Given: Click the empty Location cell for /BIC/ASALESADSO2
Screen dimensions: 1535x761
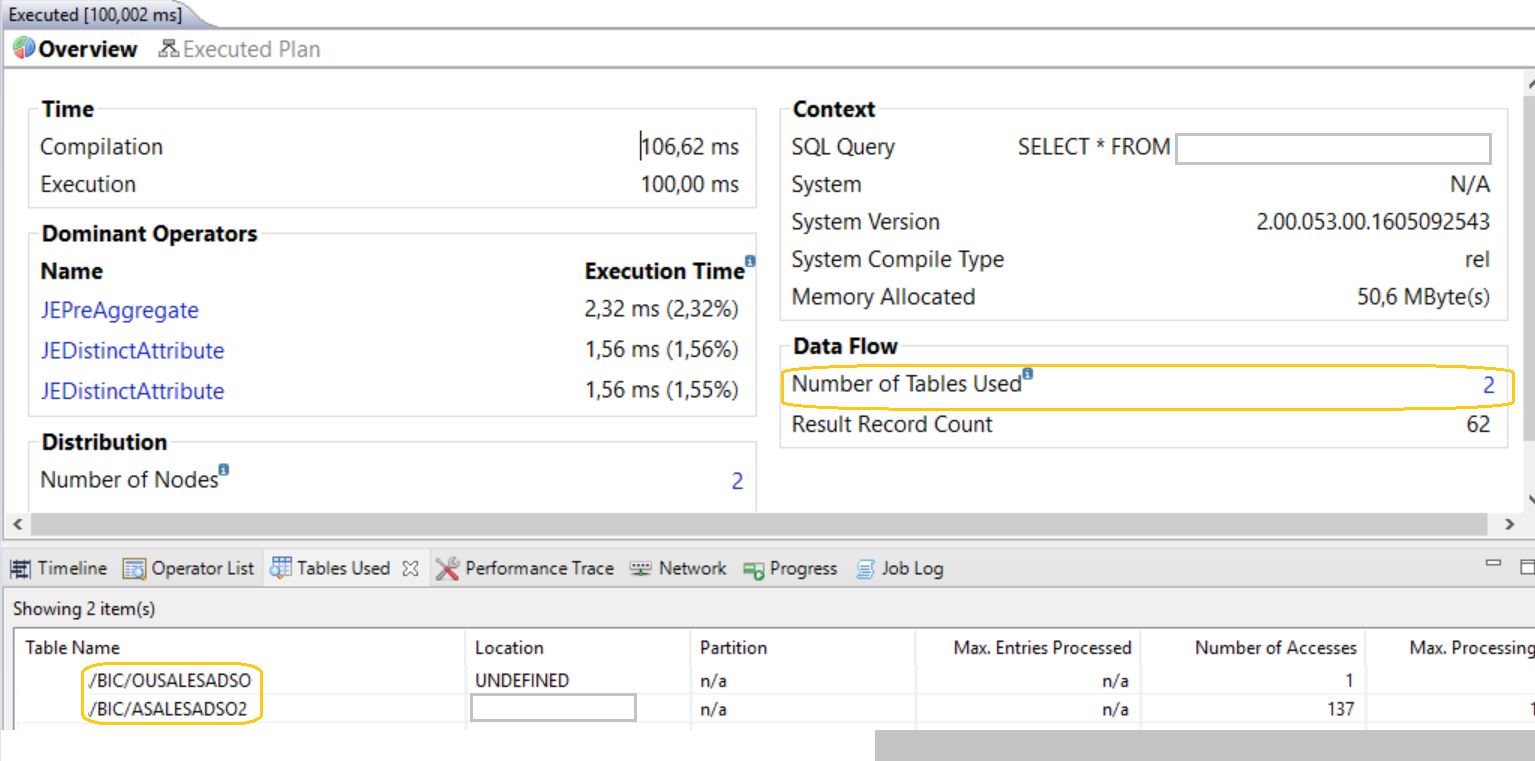Looking at the screenshot, I should pos(553,708).
